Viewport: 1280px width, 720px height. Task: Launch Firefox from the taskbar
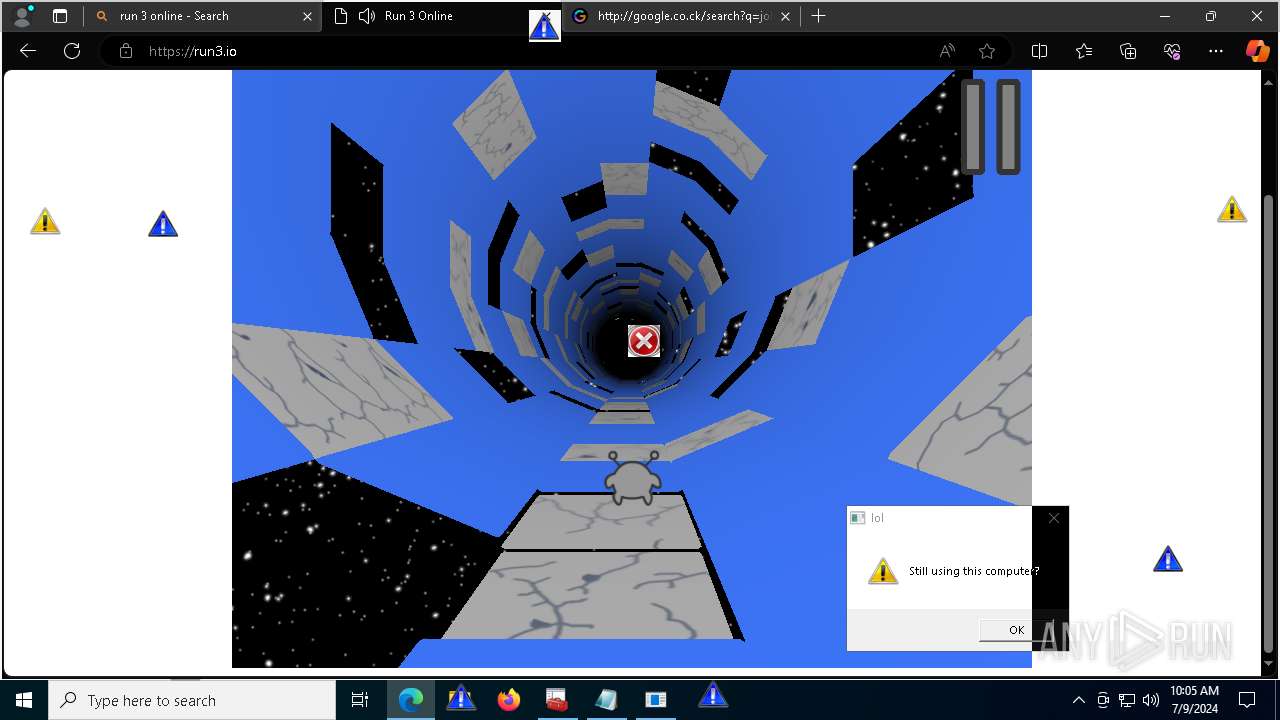[509, 700]
